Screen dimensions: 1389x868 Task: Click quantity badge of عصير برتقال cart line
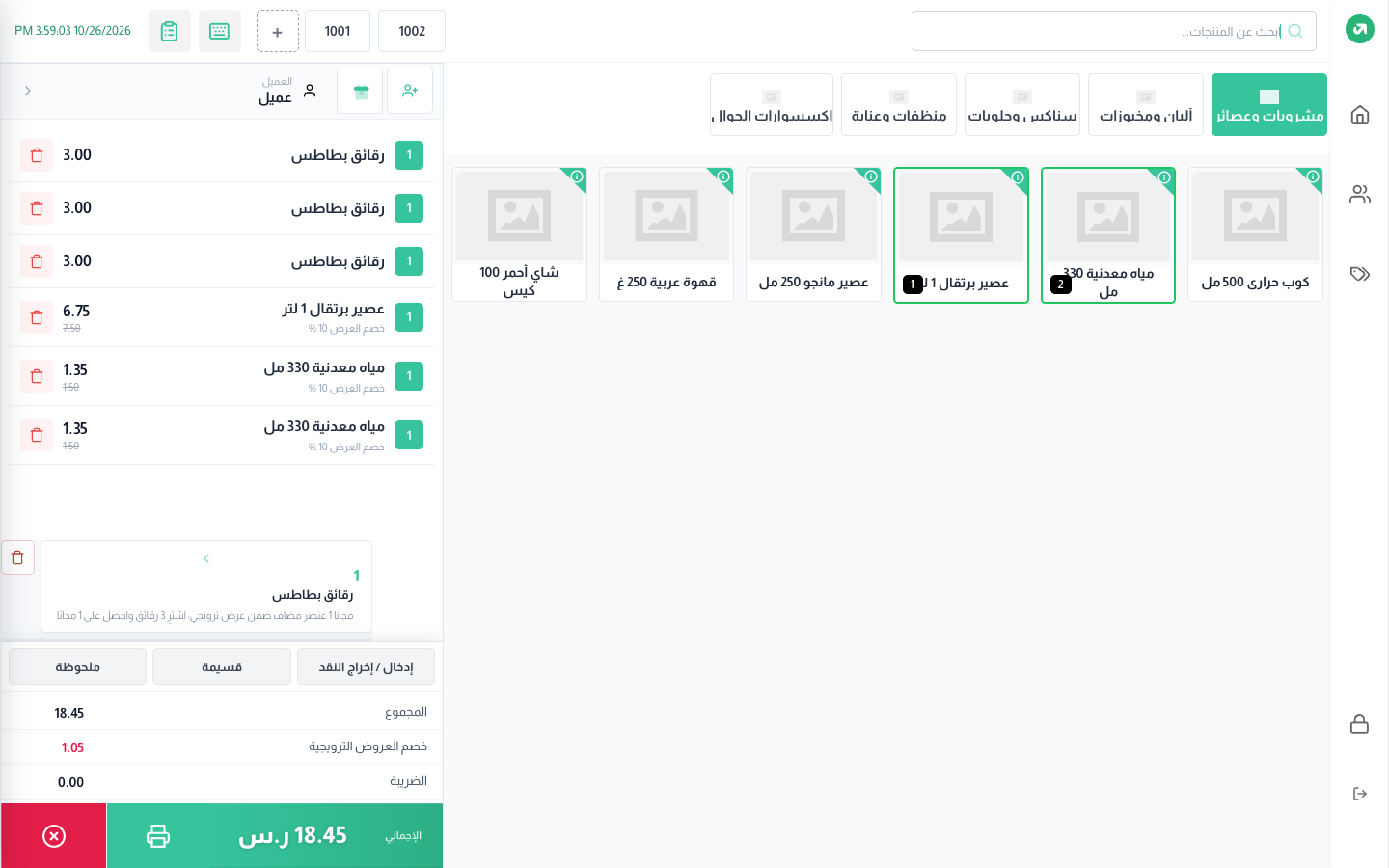[x=409, y=317]
